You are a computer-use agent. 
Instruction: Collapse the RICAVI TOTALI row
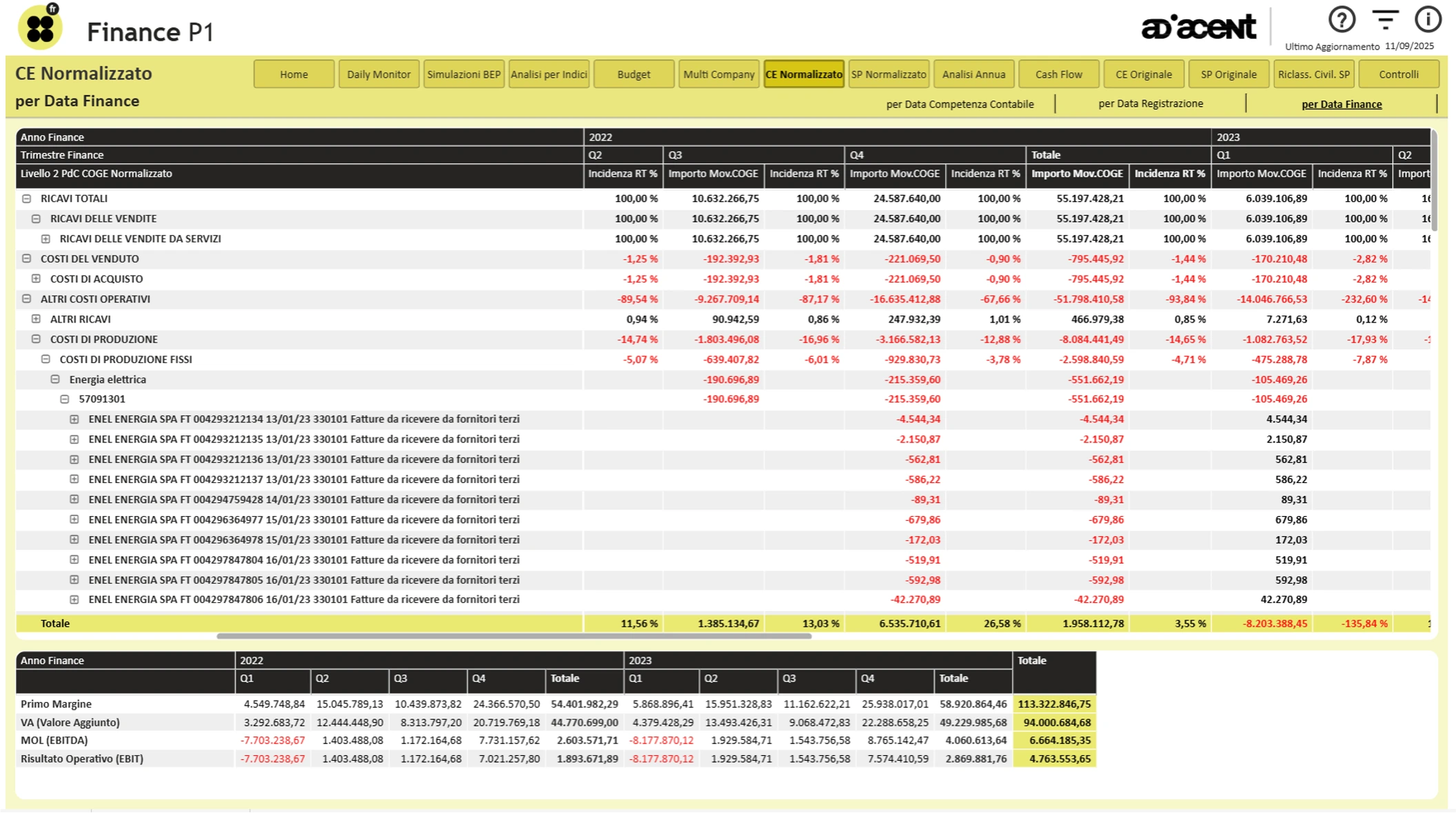(27, 198)
